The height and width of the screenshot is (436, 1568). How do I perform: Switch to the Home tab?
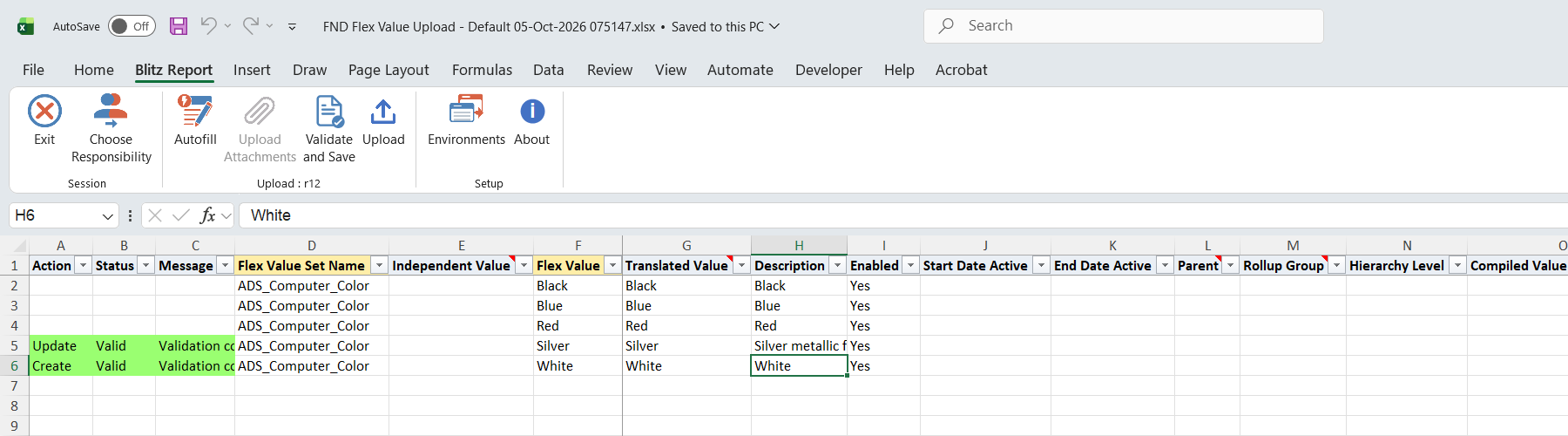[x=94, y=70]
